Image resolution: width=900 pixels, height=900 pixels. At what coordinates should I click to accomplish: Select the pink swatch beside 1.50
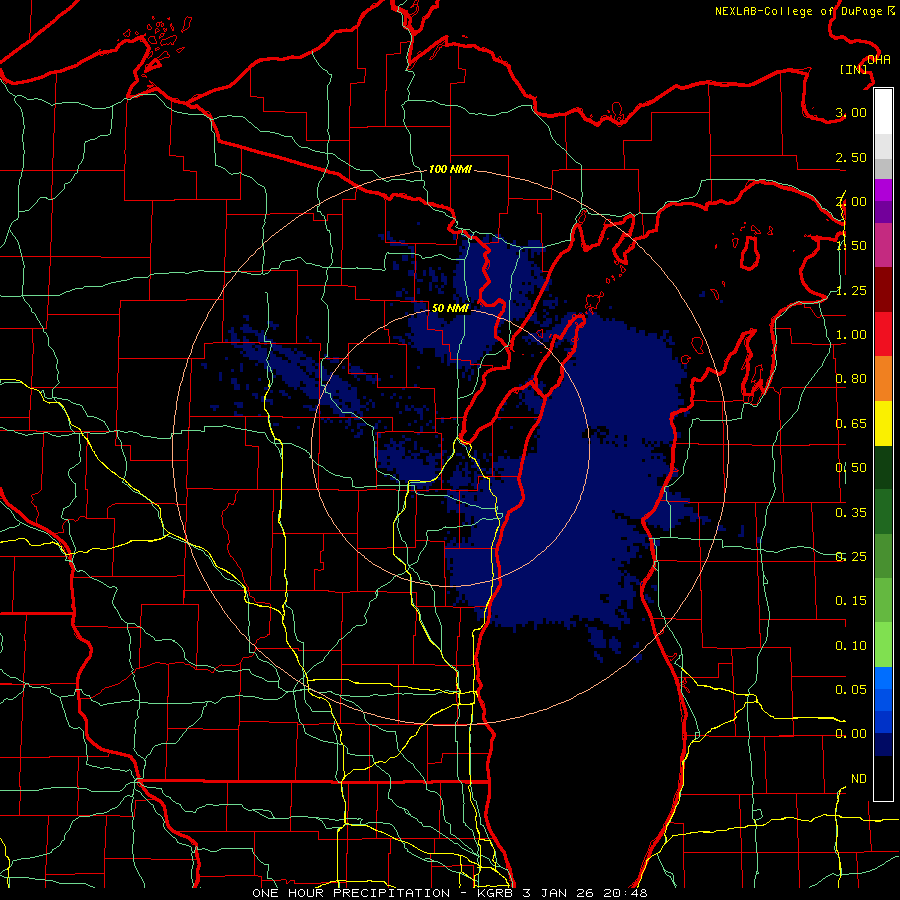click(x=883, y=245)
